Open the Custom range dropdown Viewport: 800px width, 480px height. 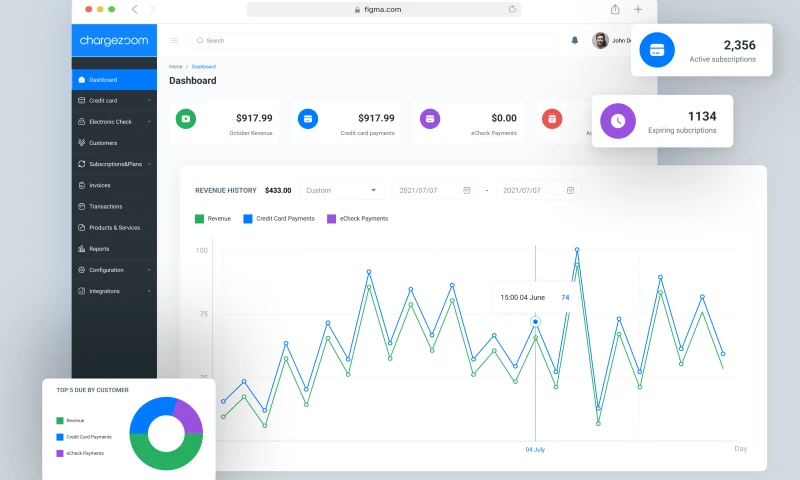(341, 190)
